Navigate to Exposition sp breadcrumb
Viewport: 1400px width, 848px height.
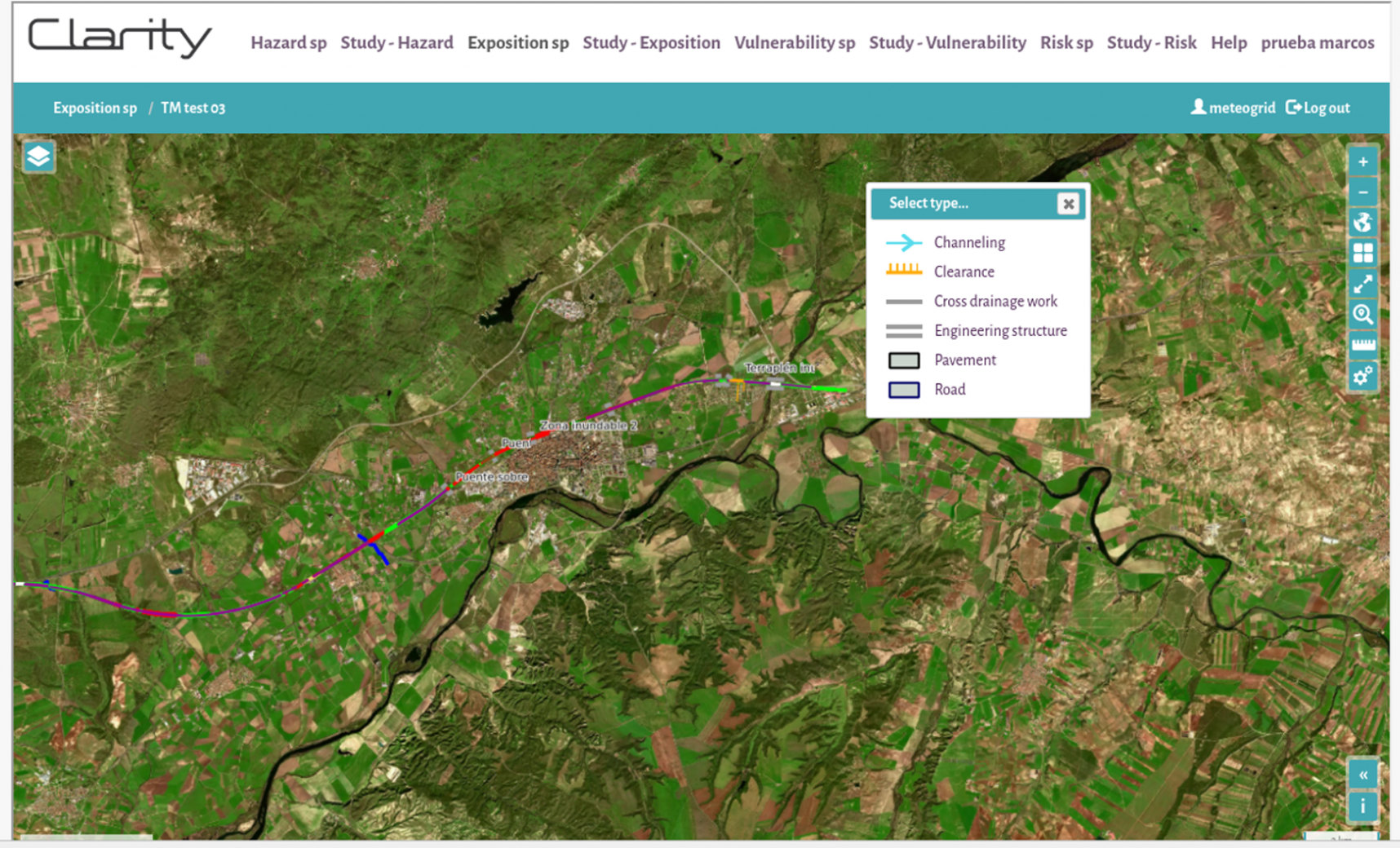coord(95,108)
